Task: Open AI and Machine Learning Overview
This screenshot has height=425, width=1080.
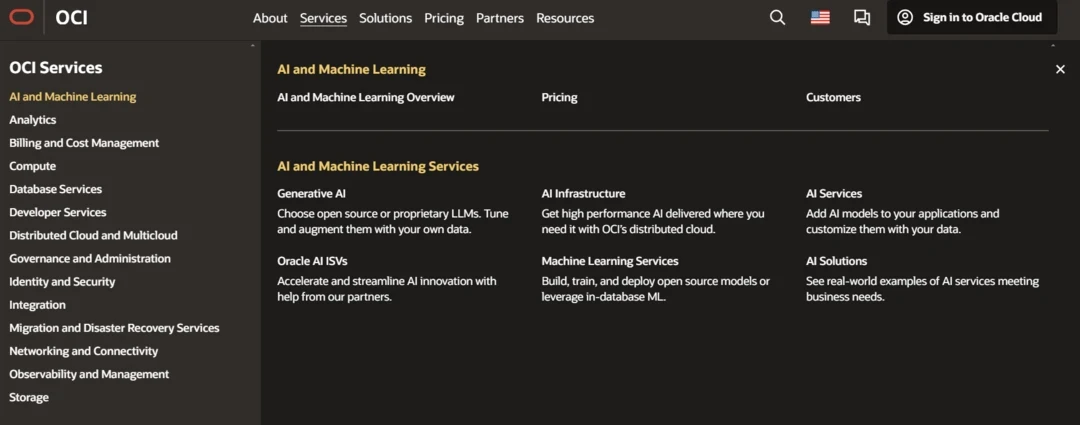Action: 366,98
